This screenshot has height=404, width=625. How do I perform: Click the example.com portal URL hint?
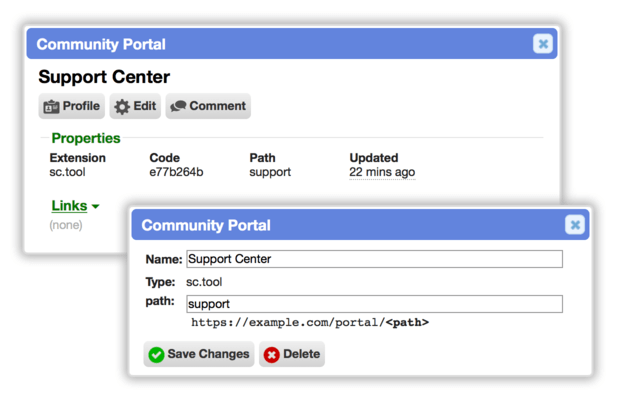coord(310,322)
